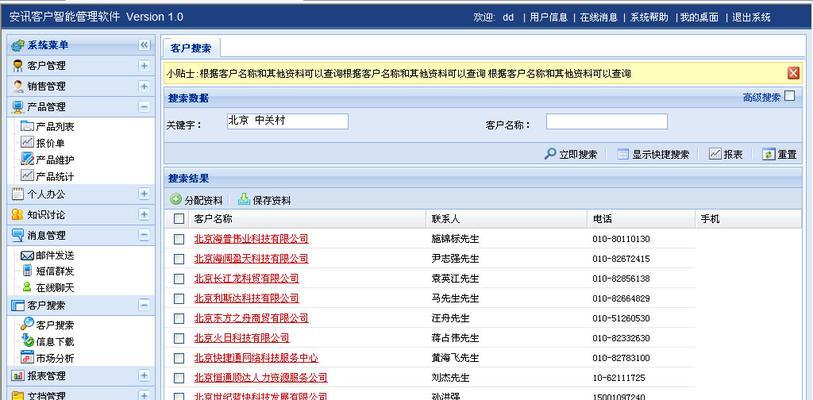Expand the 个人办公 section
Viewport: 813px width, 400px height.
[x=144, y=194]
